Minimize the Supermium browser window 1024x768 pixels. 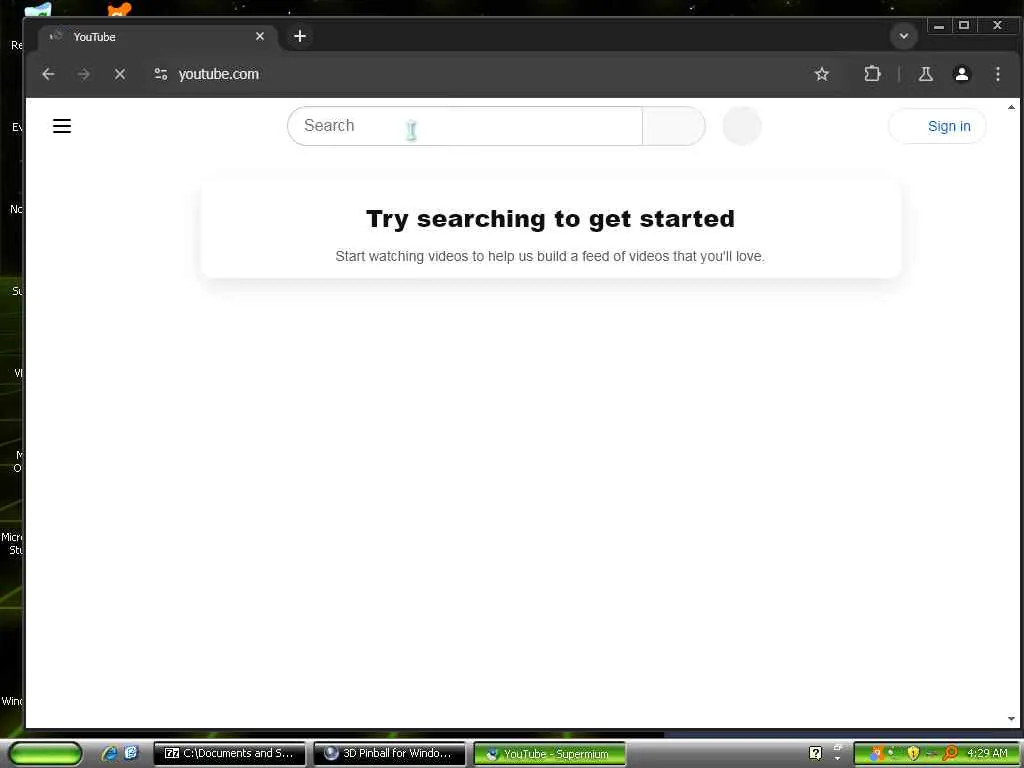pos(938,26)
